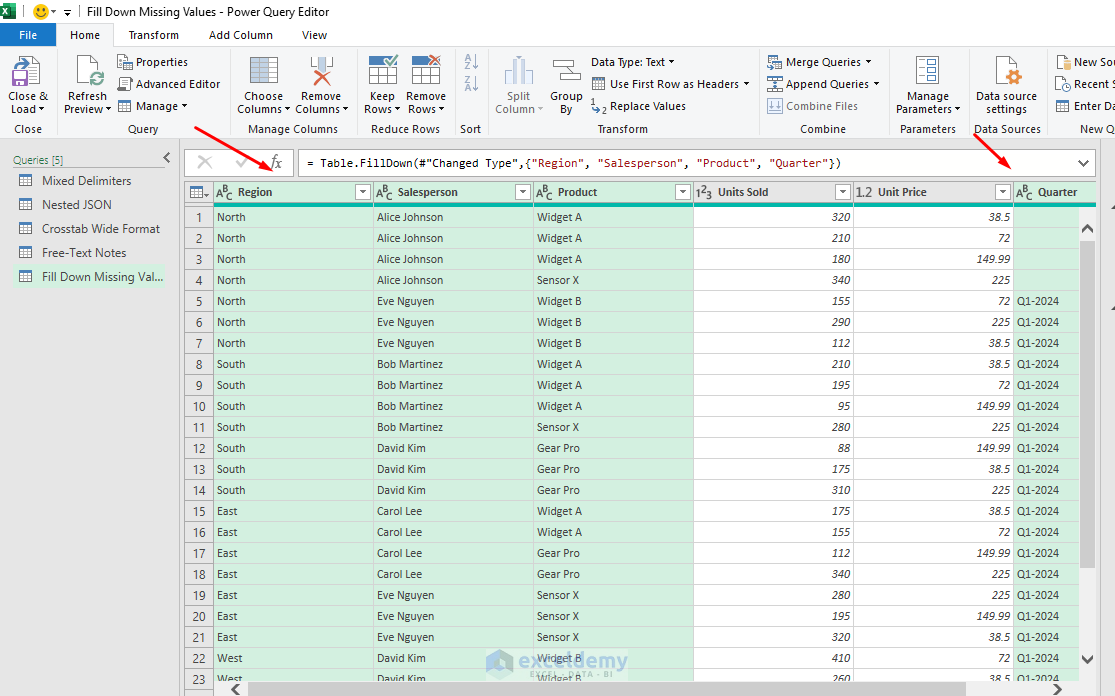This screenshot has height=696, width=1115.
Task: Click the Refresh Preview icon
Action: pos(88,72)
